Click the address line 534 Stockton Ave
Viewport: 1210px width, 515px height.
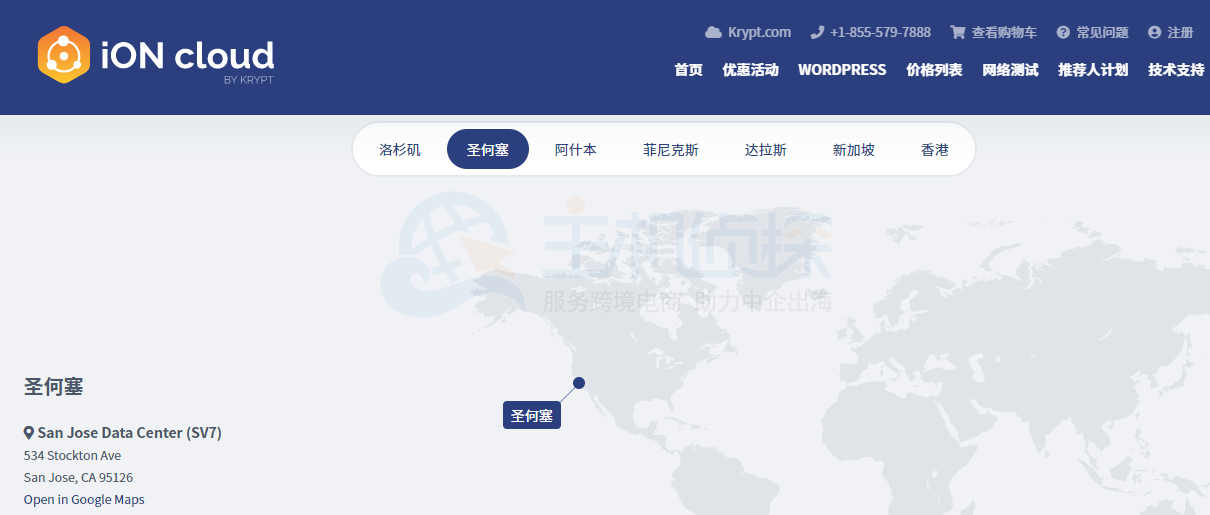pyautogui.click(x=72, y=455)
